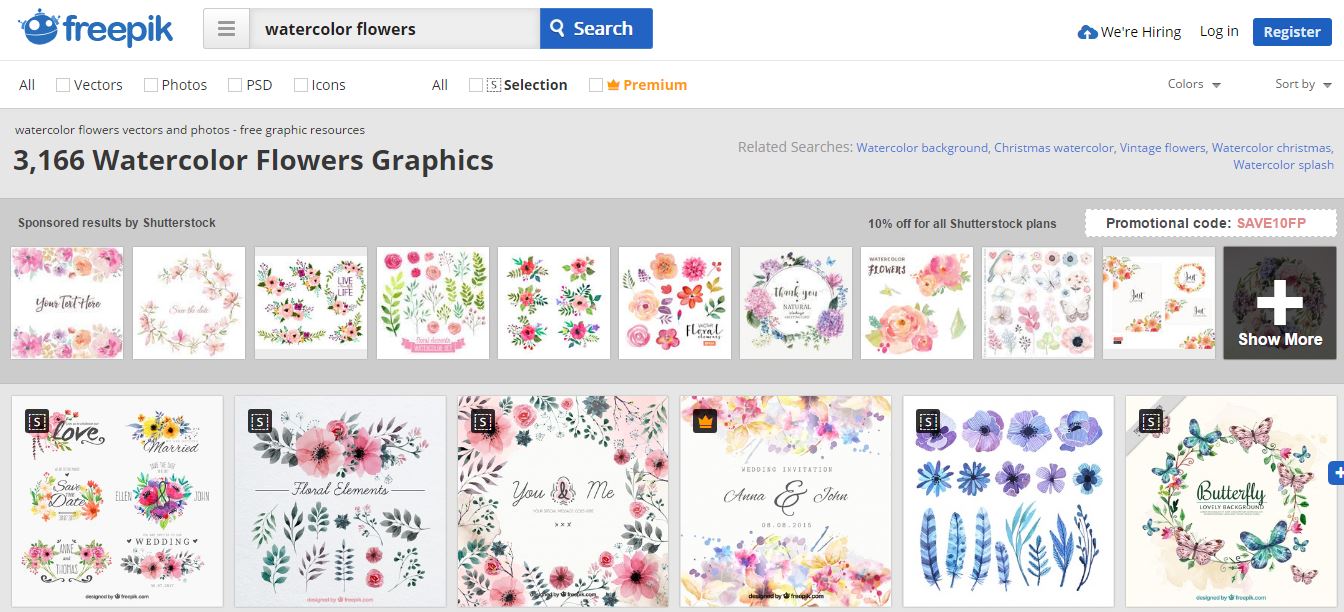Select the All content type filter
1344x612 pixels.
coord(25,84)
